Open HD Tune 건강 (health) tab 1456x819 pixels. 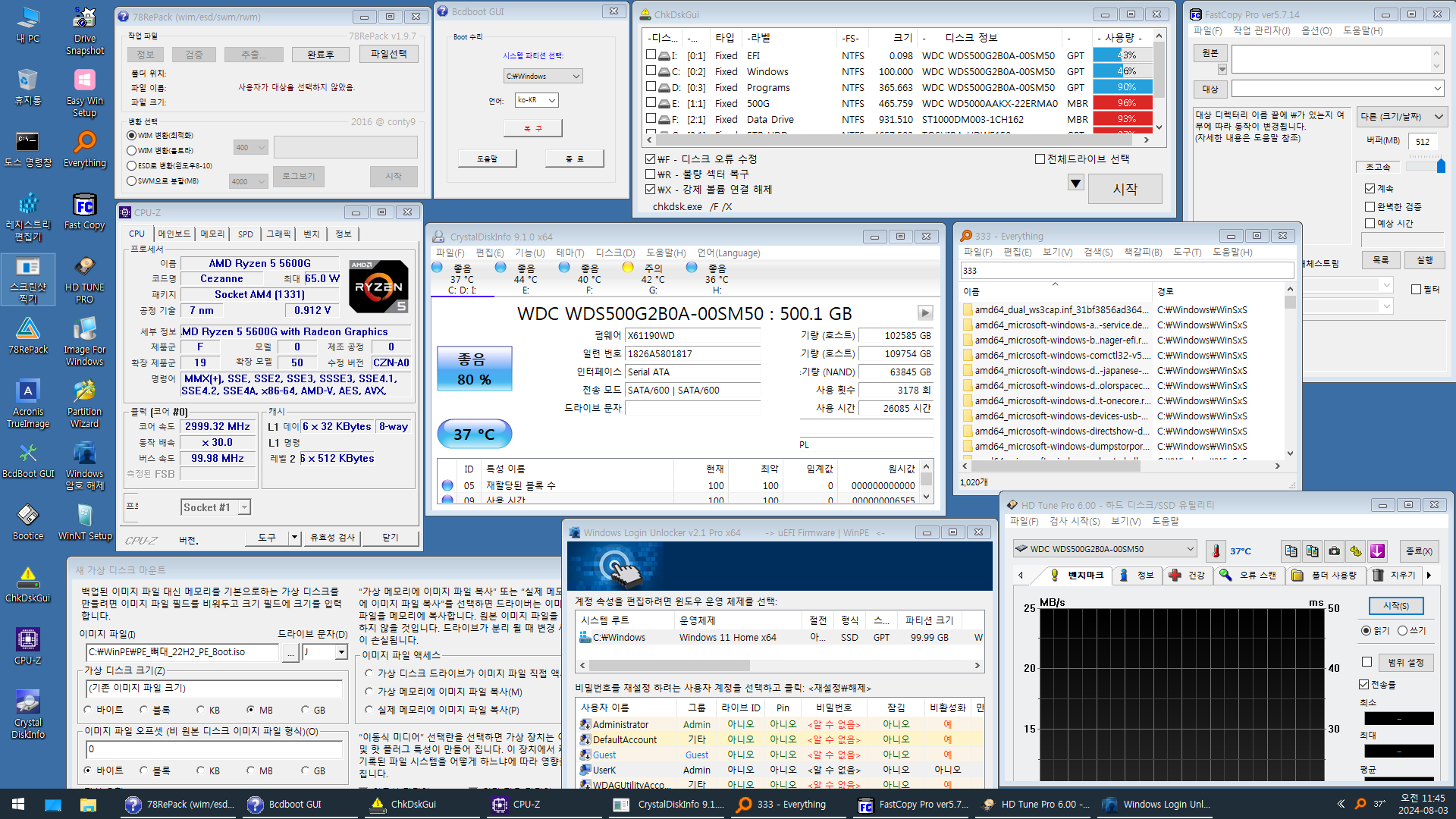coord(1188,576)
